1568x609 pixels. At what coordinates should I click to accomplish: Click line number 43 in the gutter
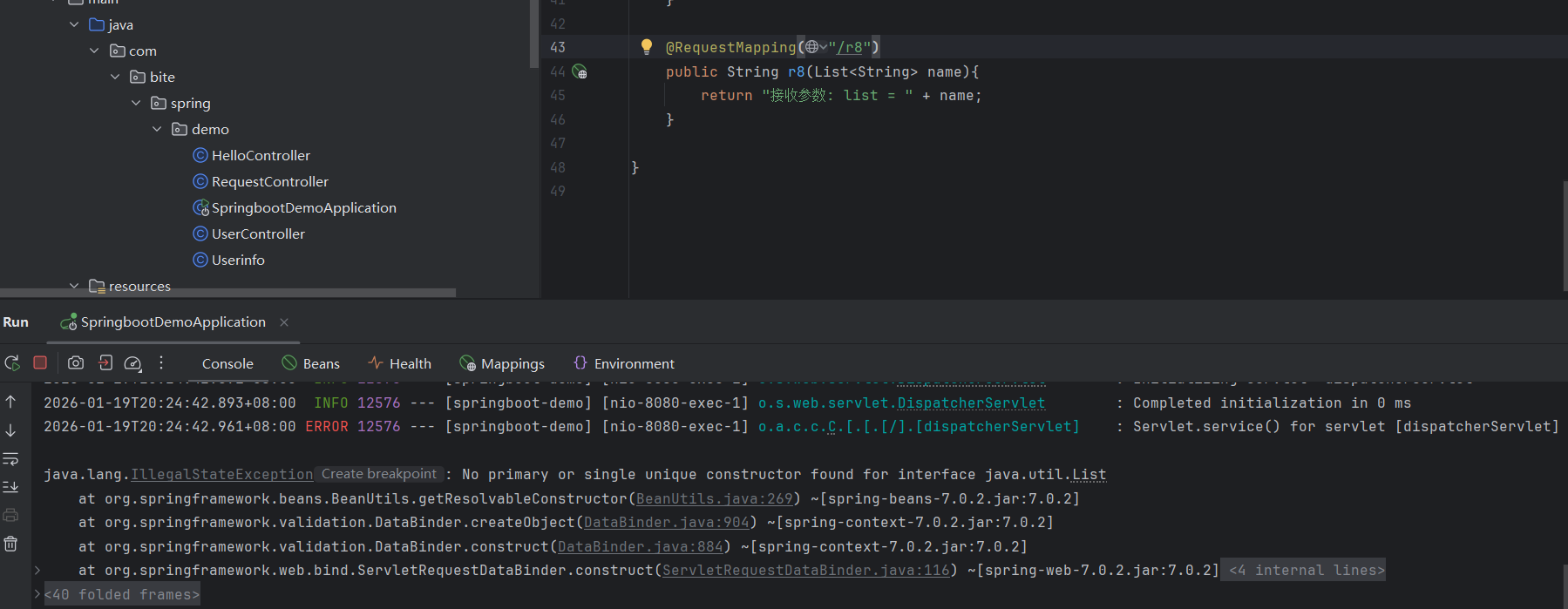(558, 47)
